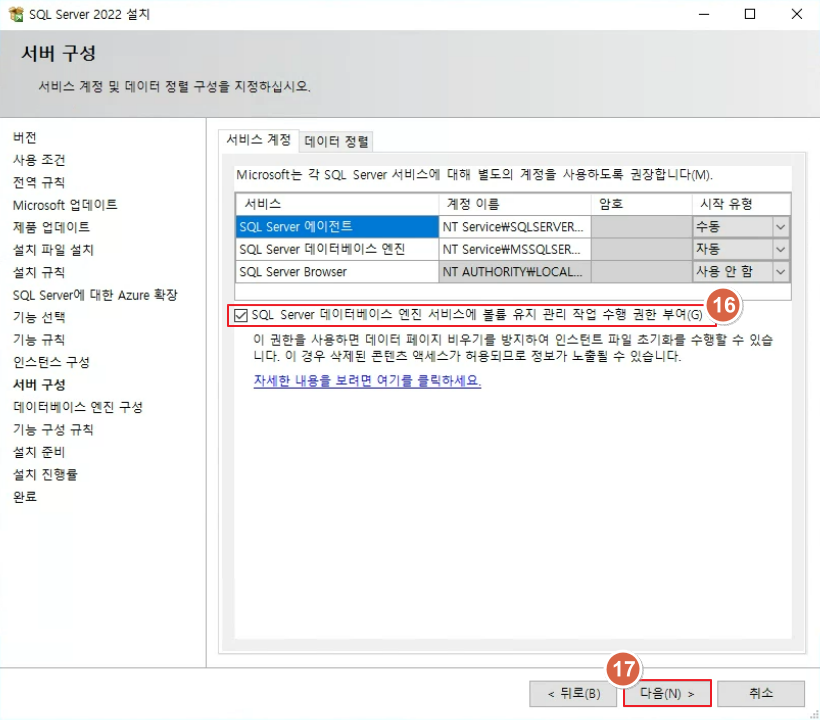820x720 pixels.
Task: Click the 사용 조건 step in sidebar
Action: [x=39, y=160]
